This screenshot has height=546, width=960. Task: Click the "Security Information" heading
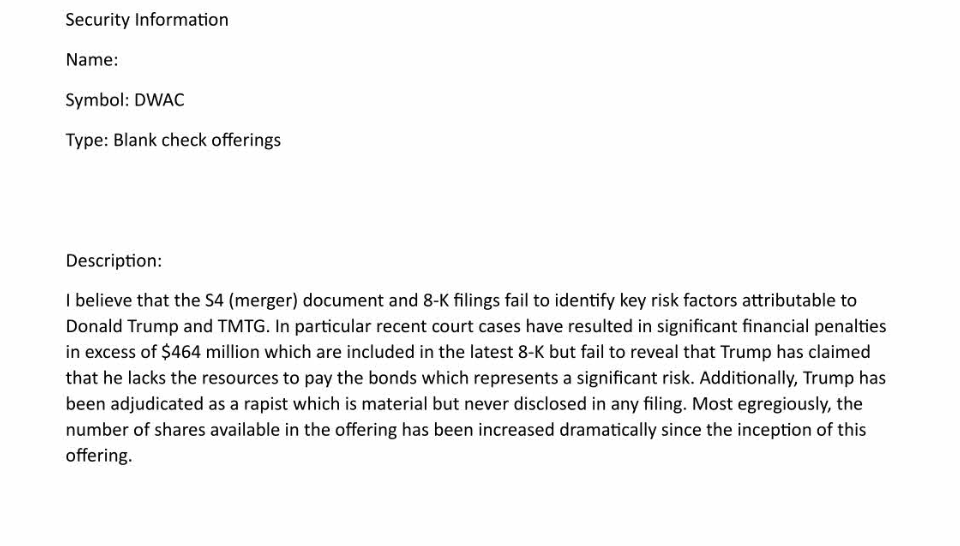pyautogui.click(x=147, y=20)
